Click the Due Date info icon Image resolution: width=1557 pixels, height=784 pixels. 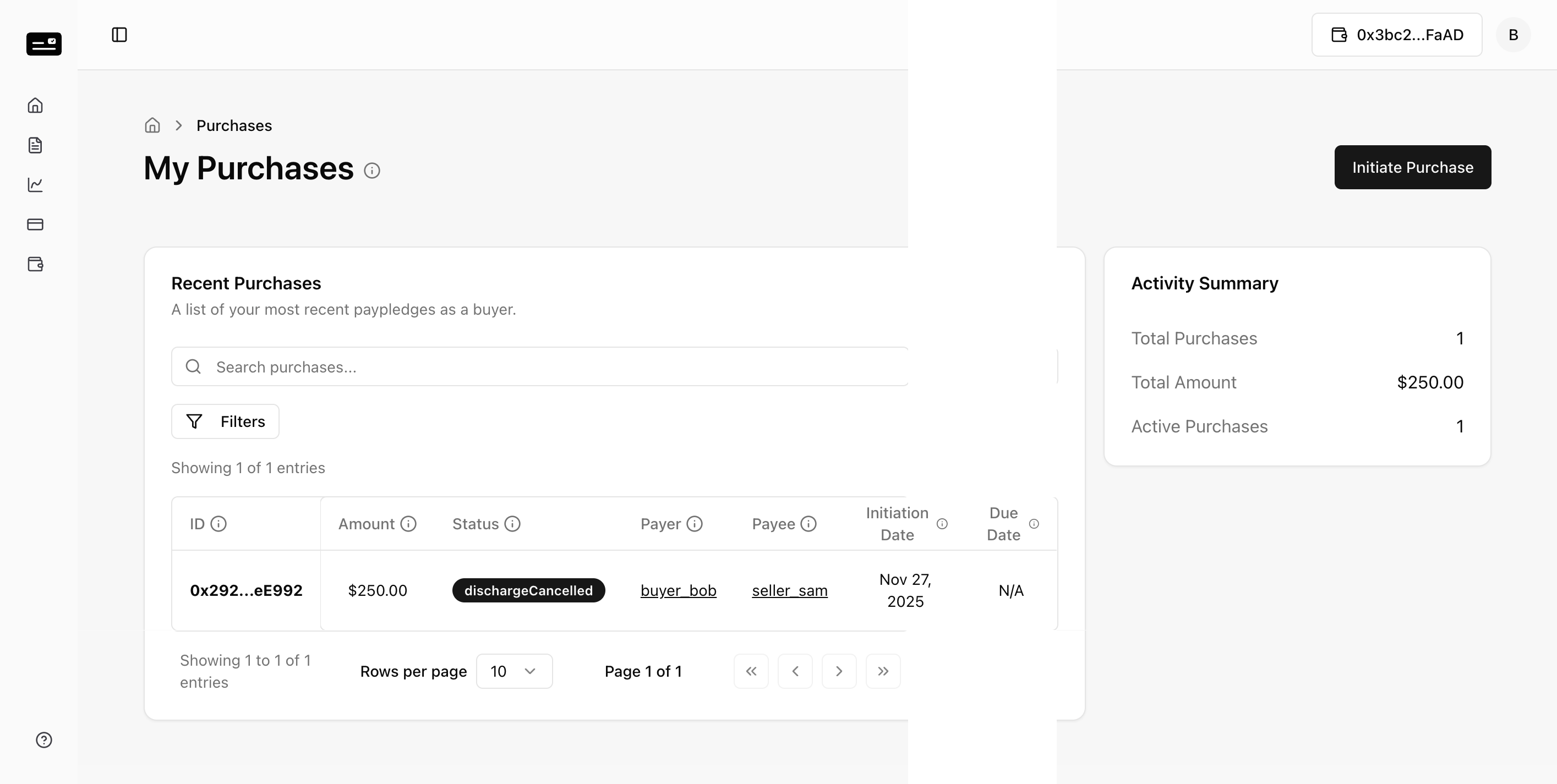point(1034,524)
